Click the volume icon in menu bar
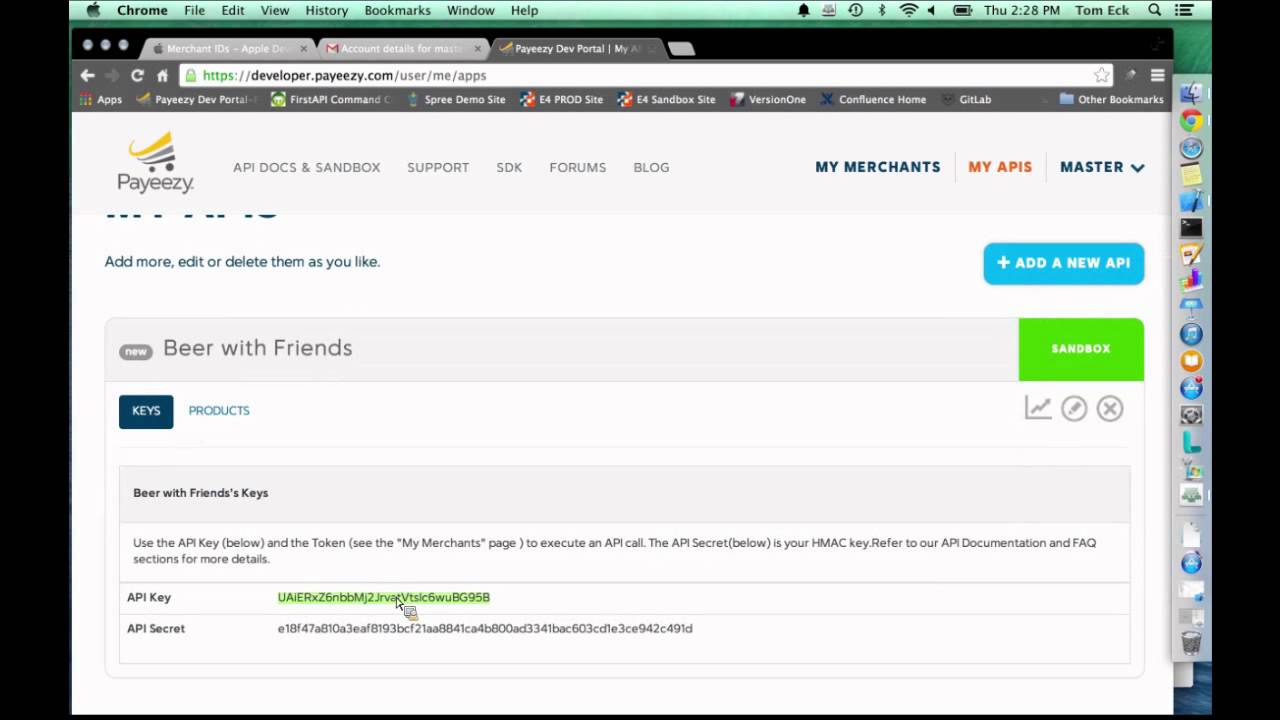This screenshot has width=1280, height=720. pos(932,10)
